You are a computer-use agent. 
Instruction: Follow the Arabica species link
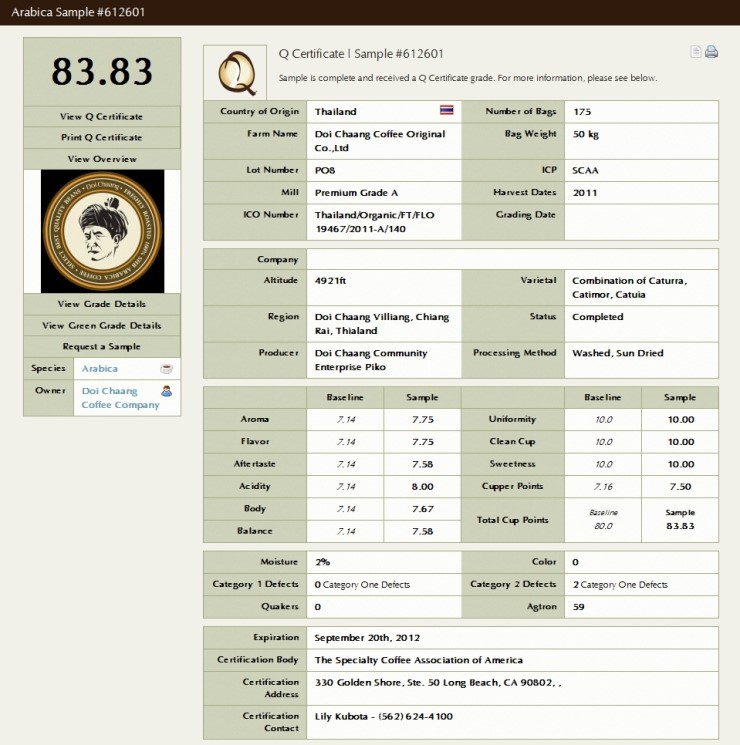99,369
